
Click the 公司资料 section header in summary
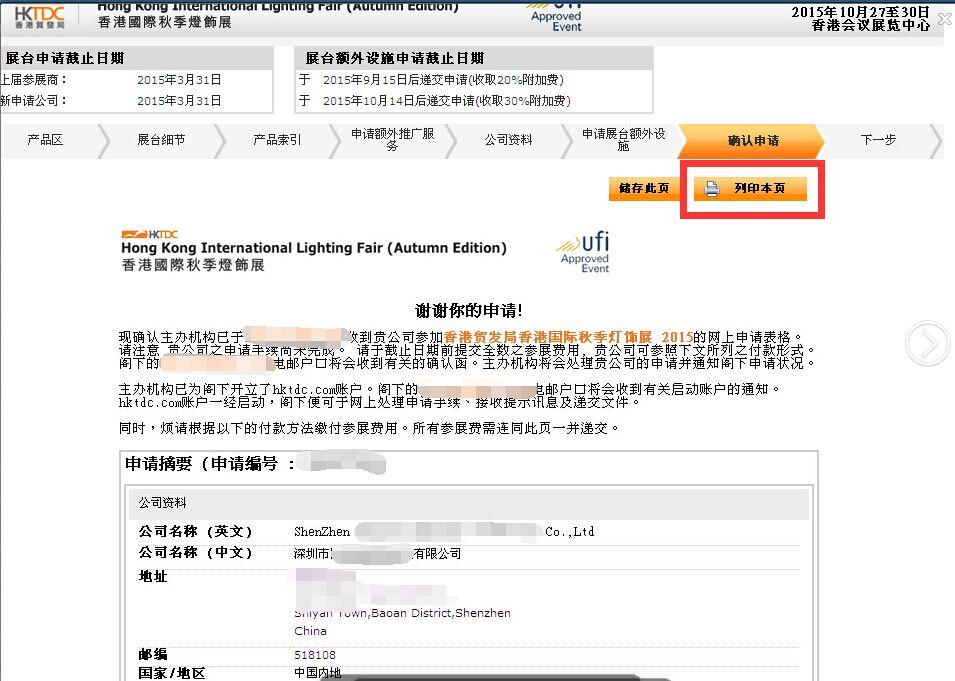pos(163,503)
